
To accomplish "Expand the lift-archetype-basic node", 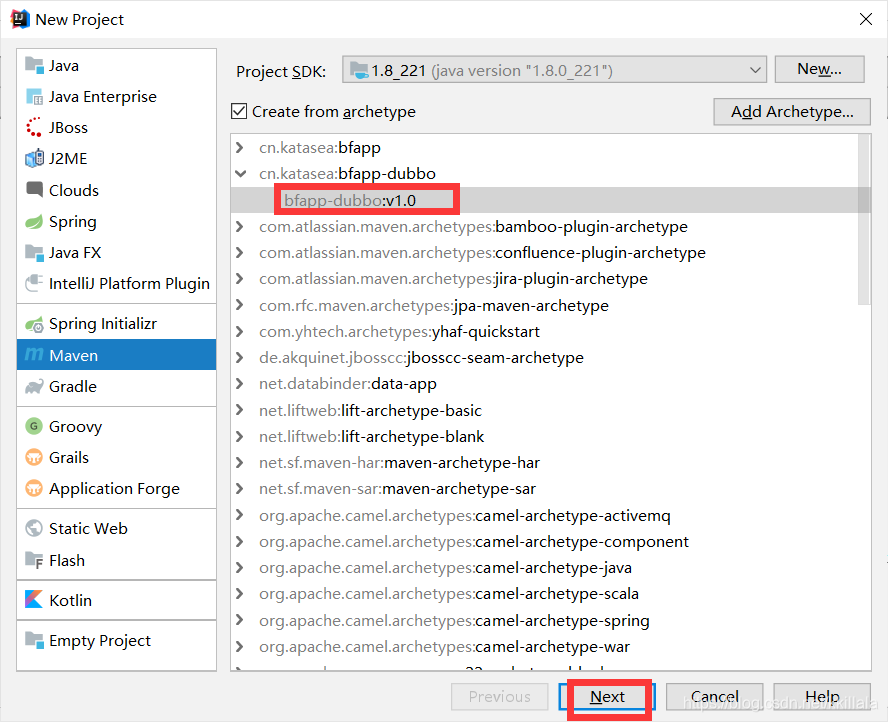I will [240, 410].
